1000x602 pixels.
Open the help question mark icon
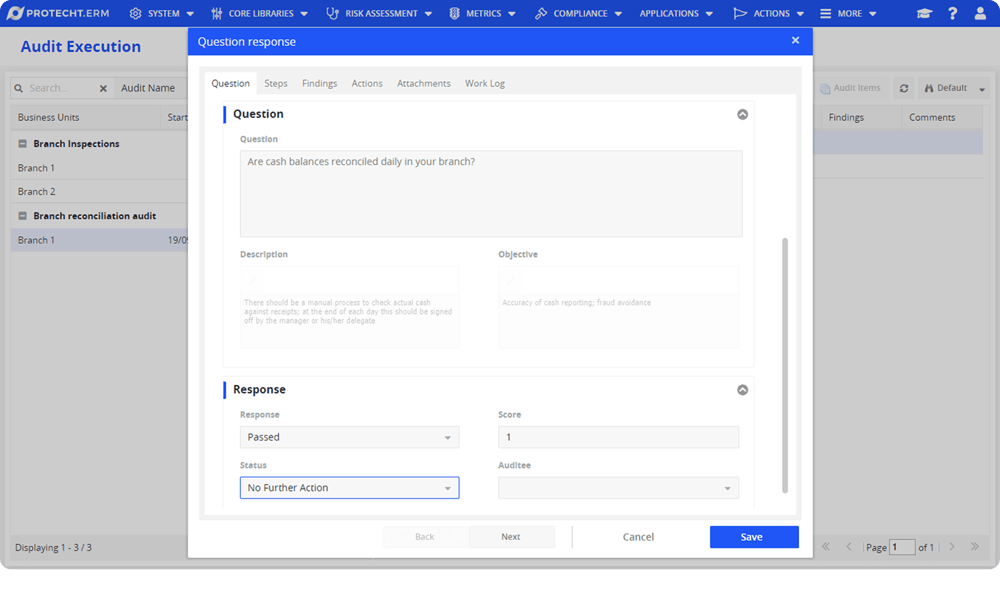(952, 14)
